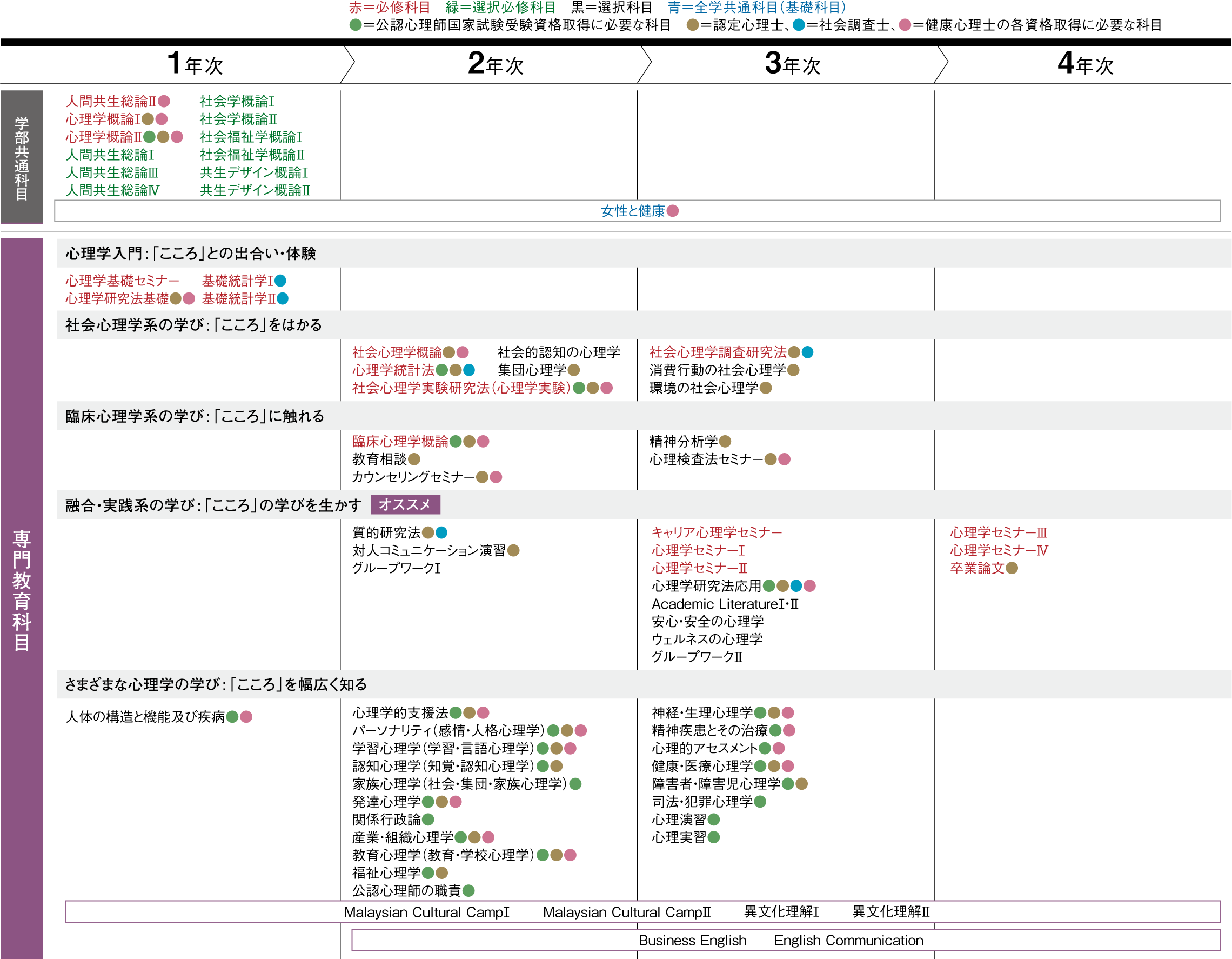Click the course 精神分析学
Image resolution: width=1232 pixels, height=959 pixels.
tap(684, 442)
